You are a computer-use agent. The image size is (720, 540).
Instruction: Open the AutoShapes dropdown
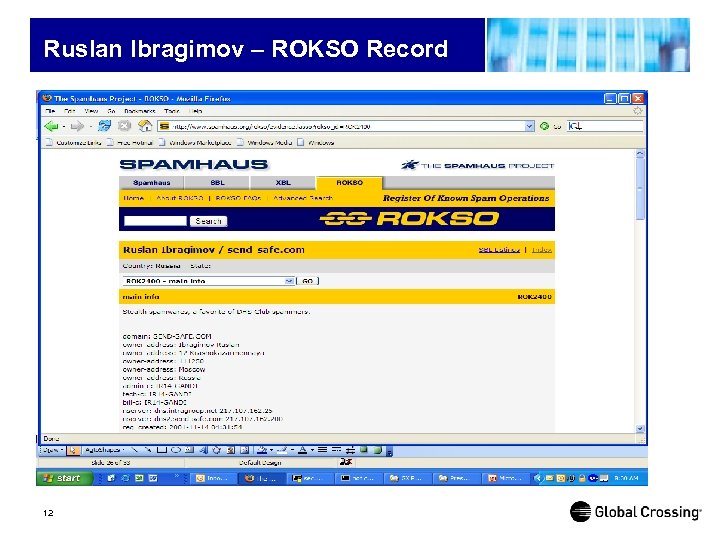(x=105, y=450)
